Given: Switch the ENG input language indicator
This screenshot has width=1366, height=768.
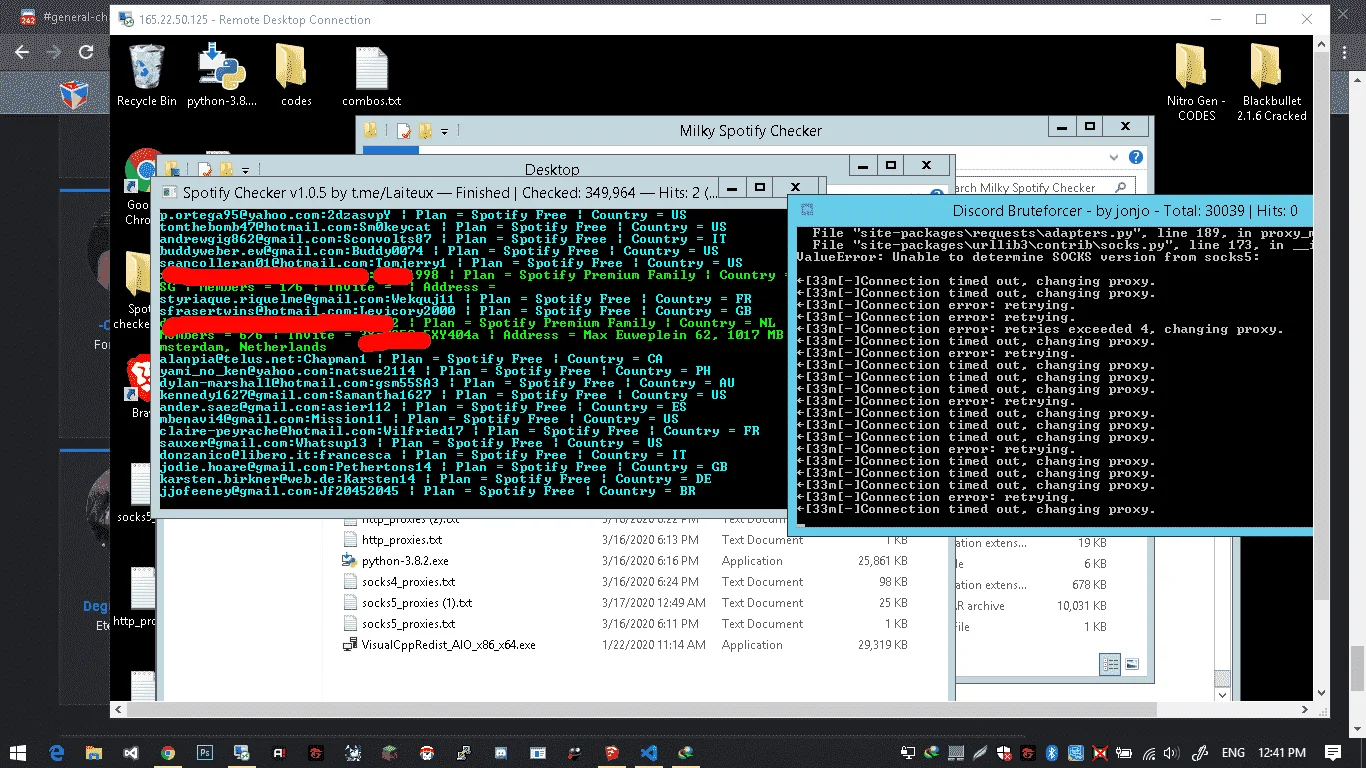Looking at the screenshot, I should 1233,752.
